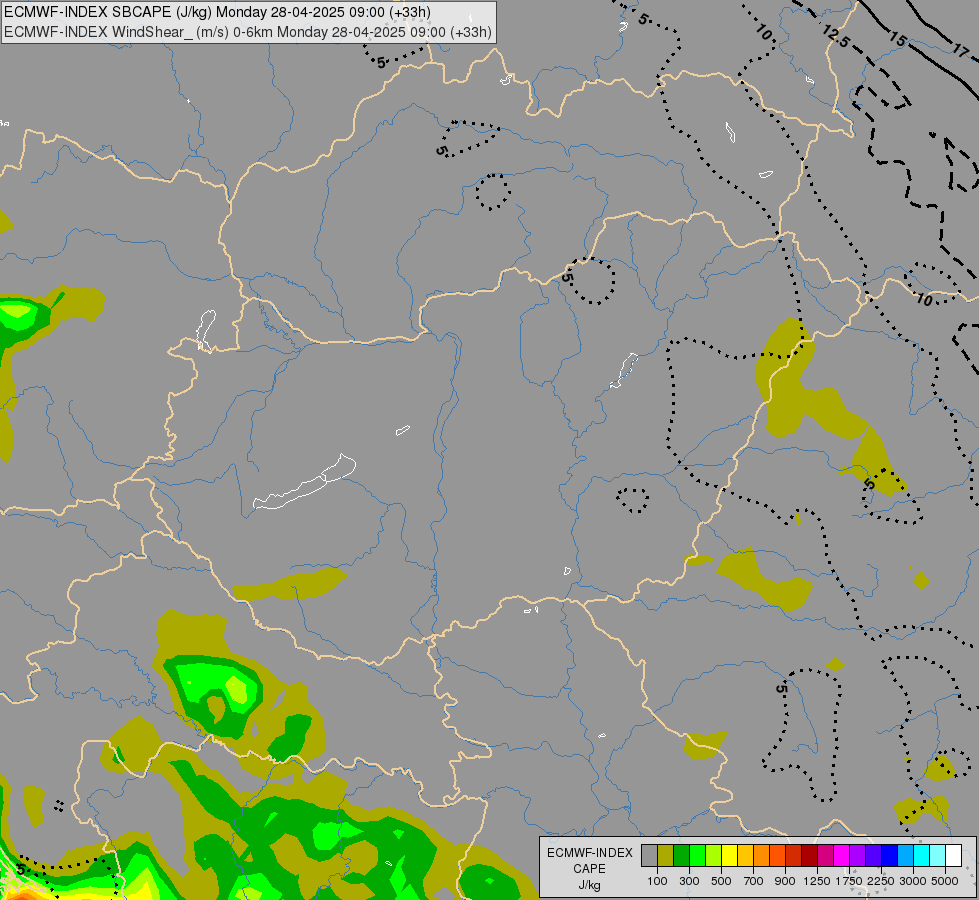
Task: Select the dark green legend swatch before 300
Action: pyautogui.click(x=681, y=855)
